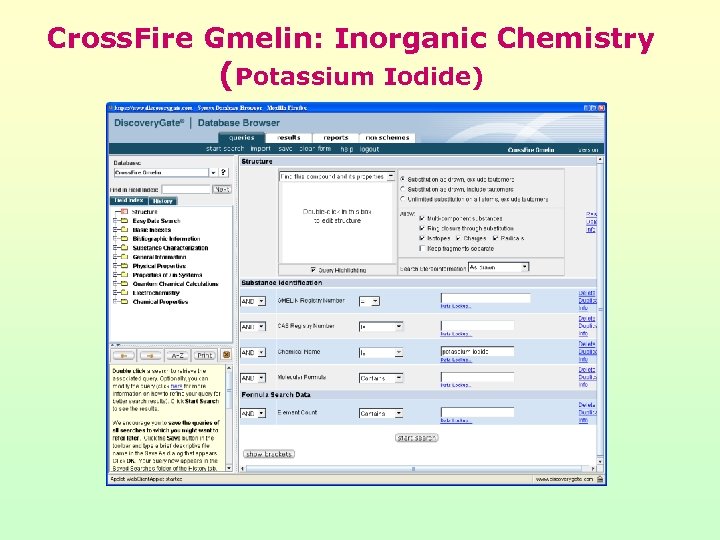This screenshot has height=540, width=720.
Task: Toggle the Isotopes checkbox
Action: coord(422,238)
